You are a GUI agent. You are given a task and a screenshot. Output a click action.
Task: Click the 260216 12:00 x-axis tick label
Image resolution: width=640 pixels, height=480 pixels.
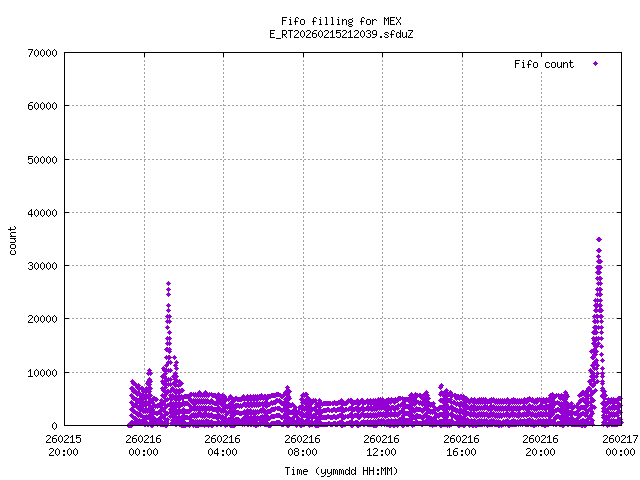point(382,444)
